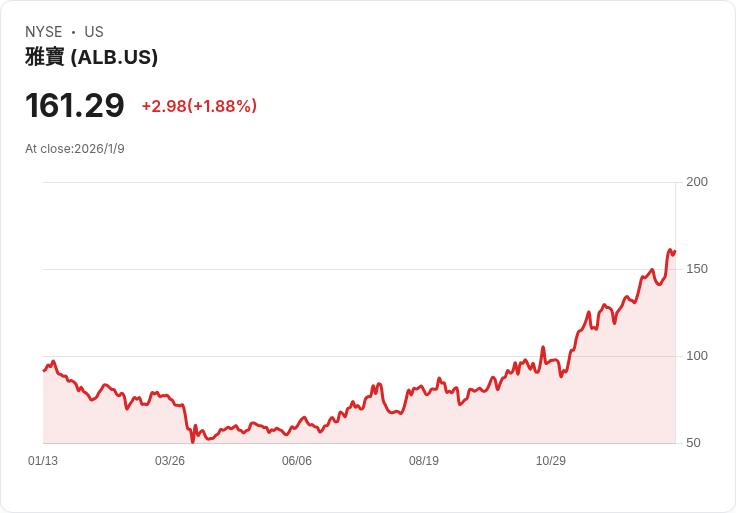Image resolution: width=736 pixels, height=513 pixels.
Task: Click the price line's lowest dip
Action: click(x=193, y=441)
